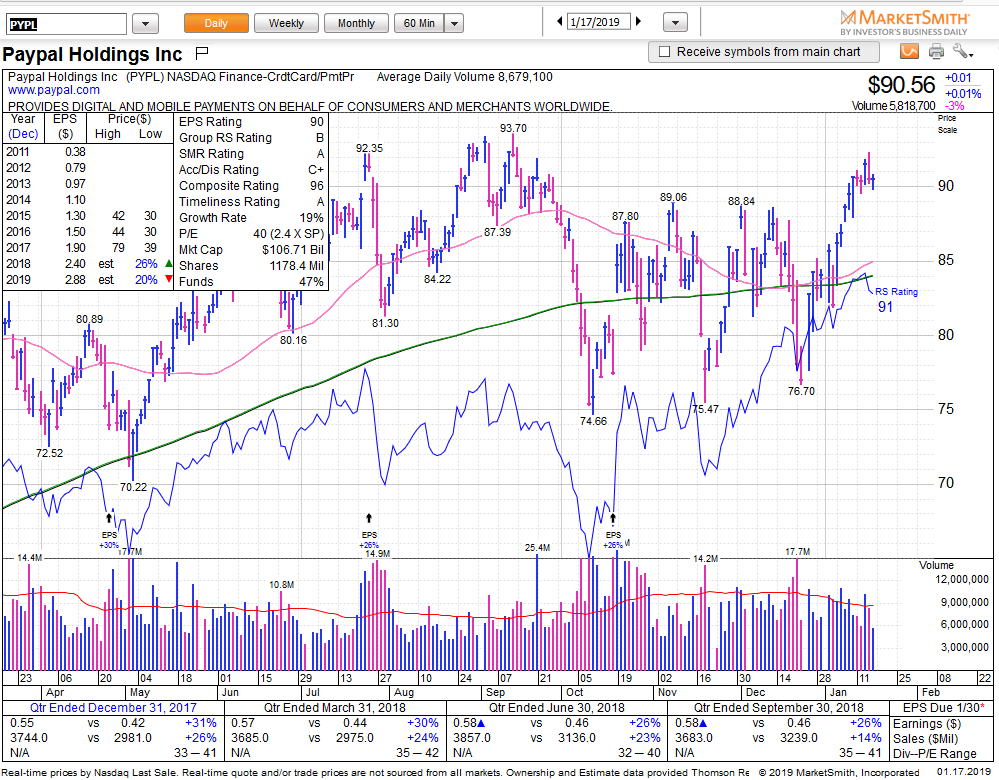The image size is (999, 780).
Task: Expand the intraday interval dropdown arrow
Action: pos(454,23)
